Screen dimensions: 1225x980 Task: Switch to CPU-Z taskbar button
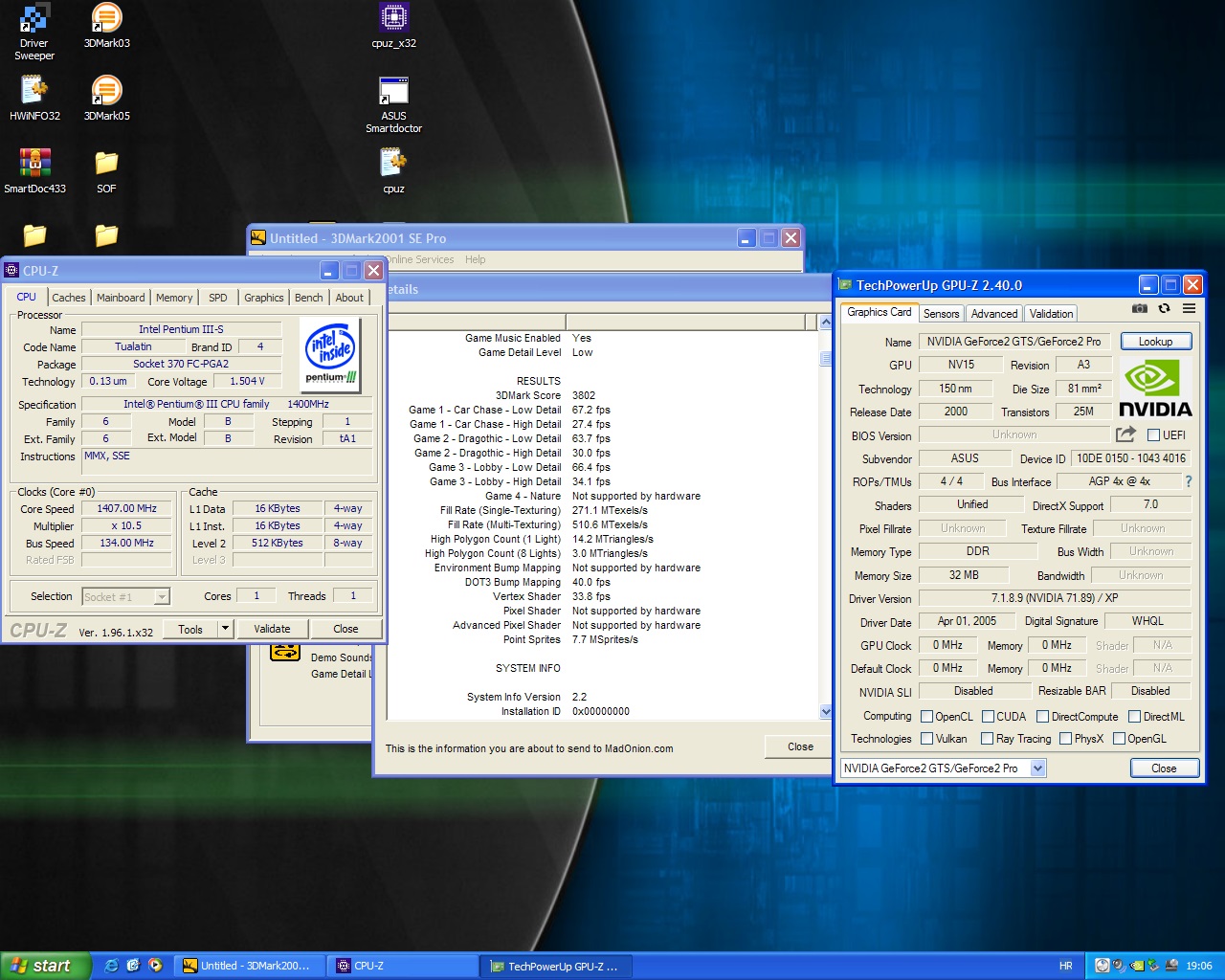click(x=402, y=966)
